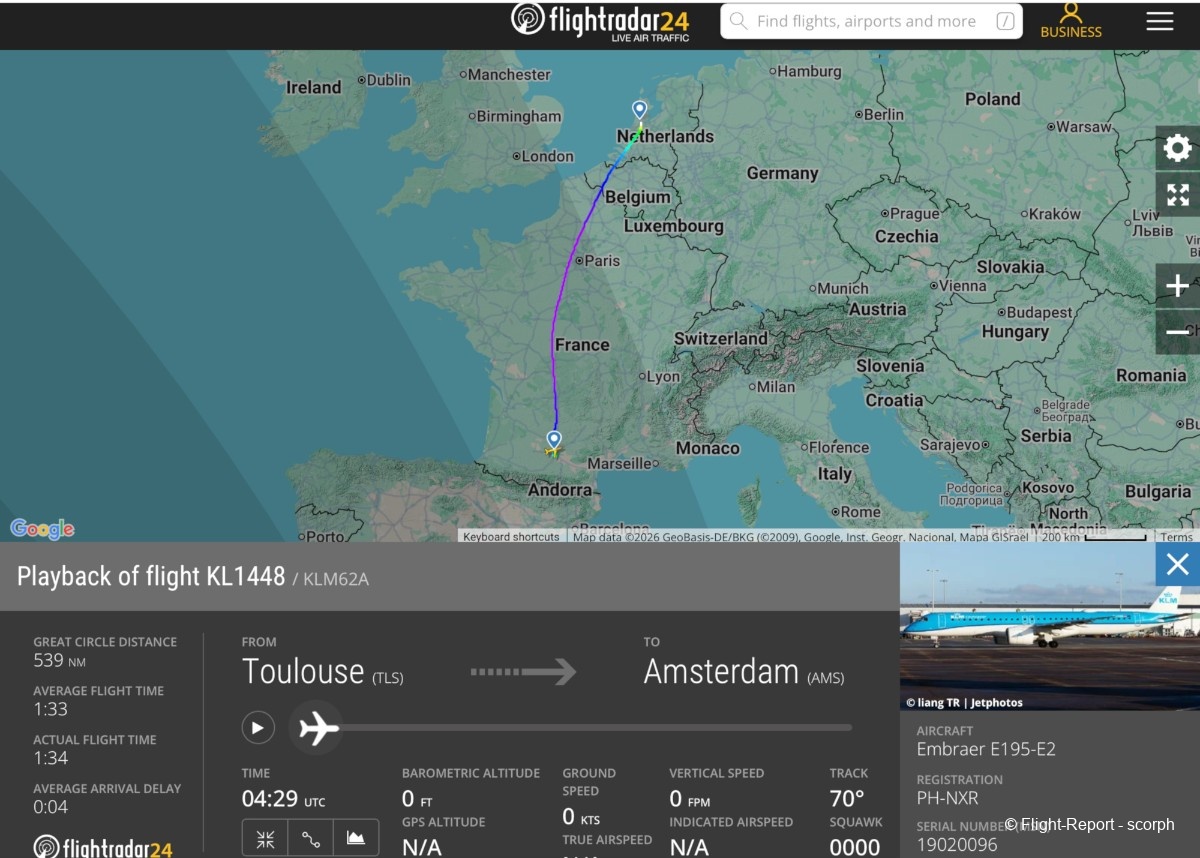The width and height of the screenshot is (1200, 858).
Task: Open the hamburger main menu
Action: (x=1159, y=21)
